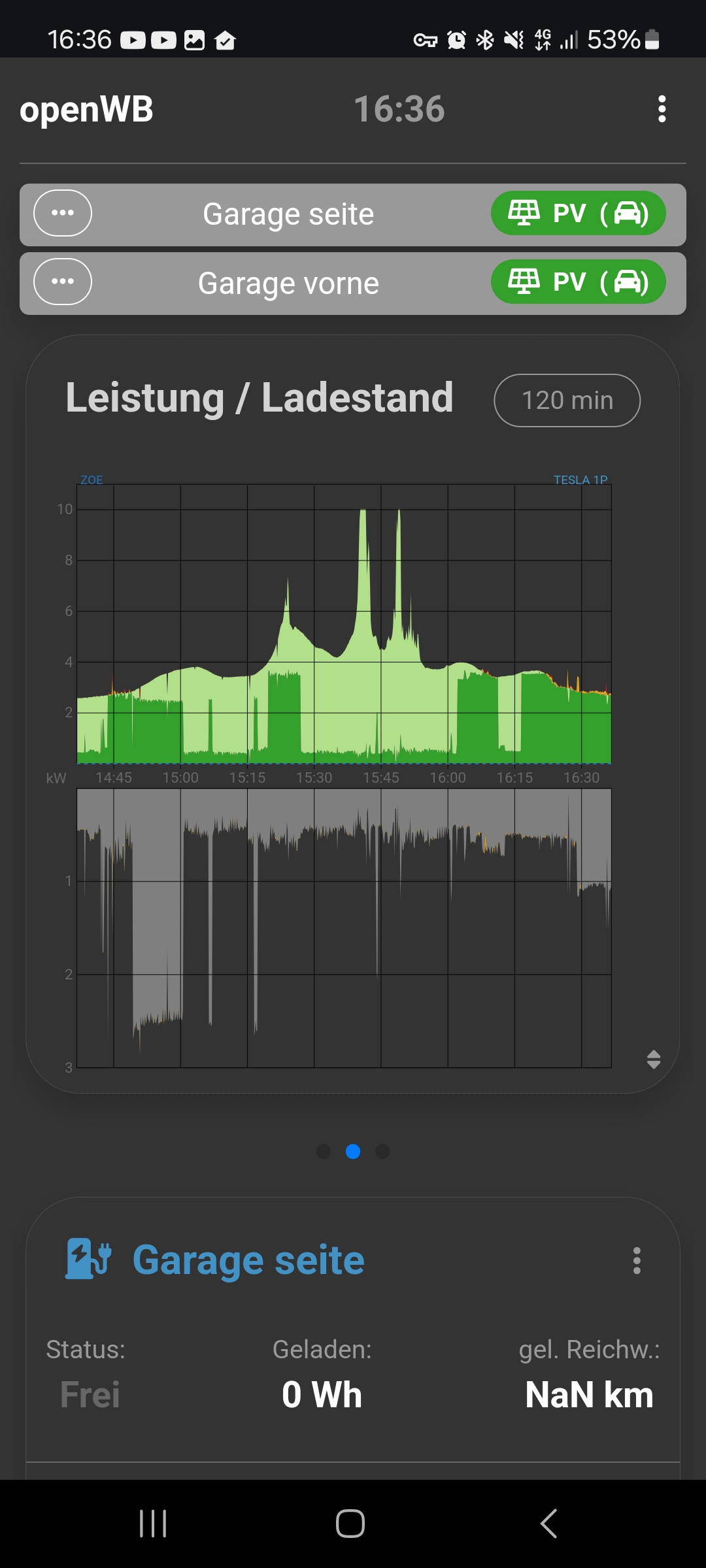706x1568 pixels.
Task: Expand the graph with up-down arrow
Action: click(653, 1059)
